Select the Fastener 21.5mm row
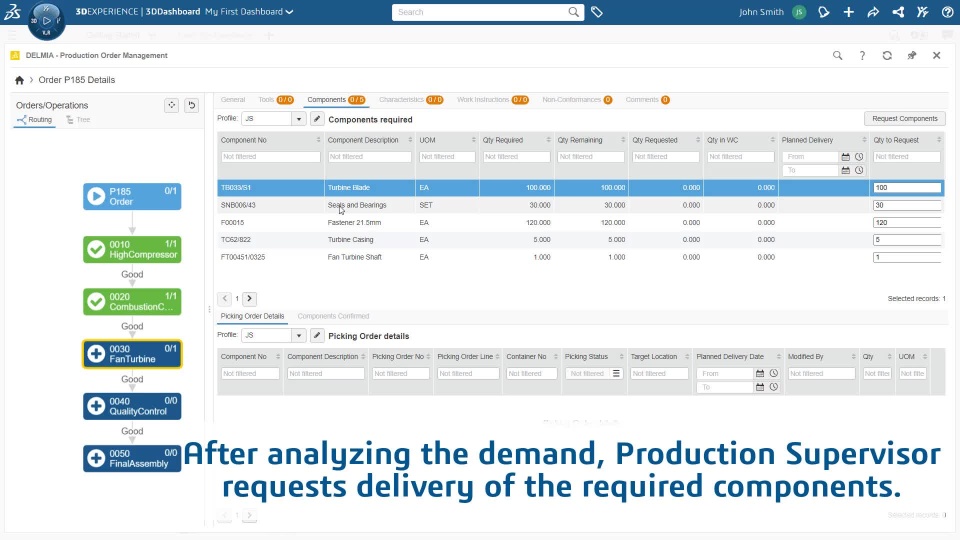Screen dimensions: 960x540 tap(580, 223)
